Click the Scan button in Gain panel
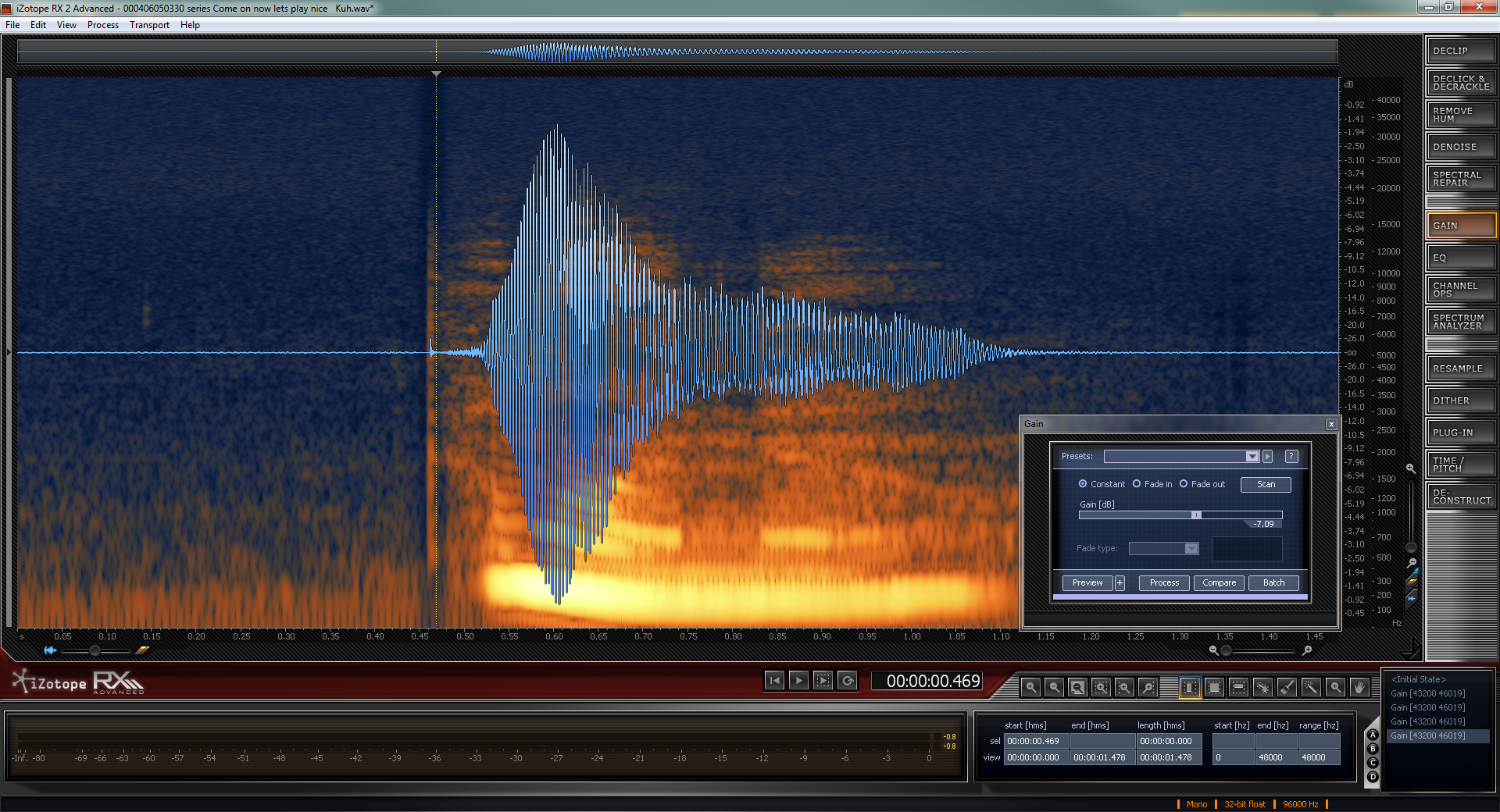 coord(1266,485)
